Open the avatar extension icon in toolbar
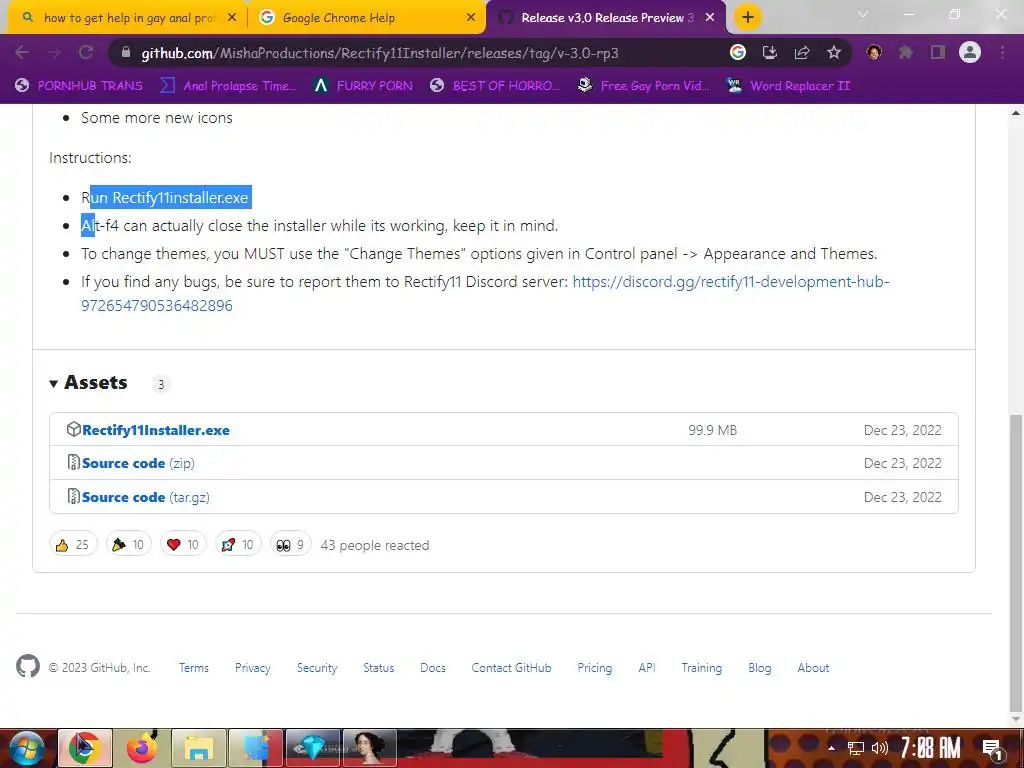This screenshot has height=768, width=1024. coord(874,53)
